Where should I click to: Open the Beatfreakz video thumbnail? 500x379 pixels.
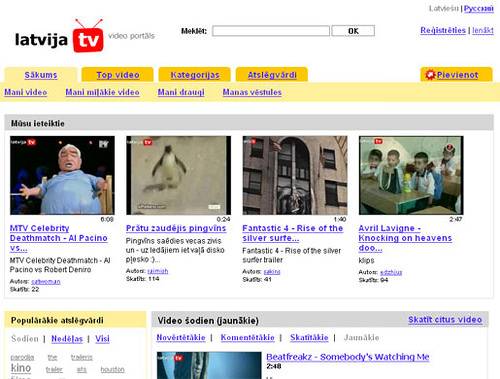tap(209, 365)
